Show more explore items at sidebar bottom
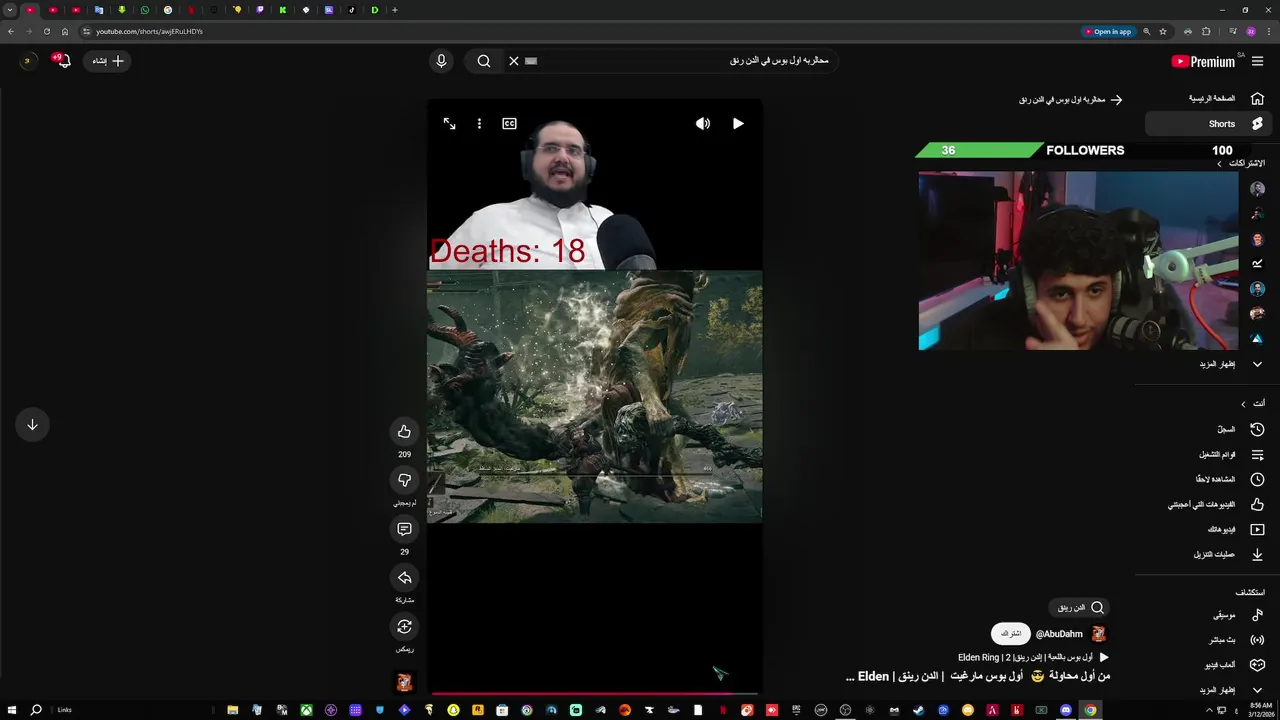 (1230, 690)
